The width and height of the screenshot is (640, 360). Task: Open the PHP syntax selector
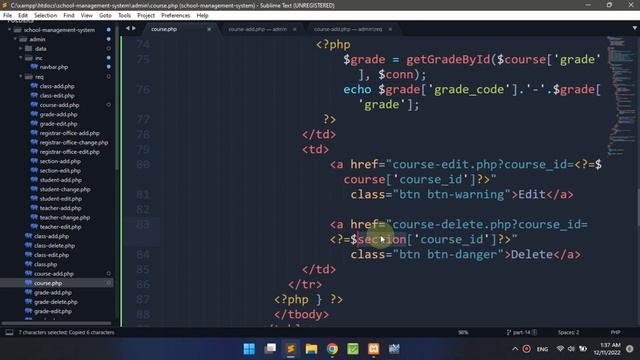(x=615, y=333)
